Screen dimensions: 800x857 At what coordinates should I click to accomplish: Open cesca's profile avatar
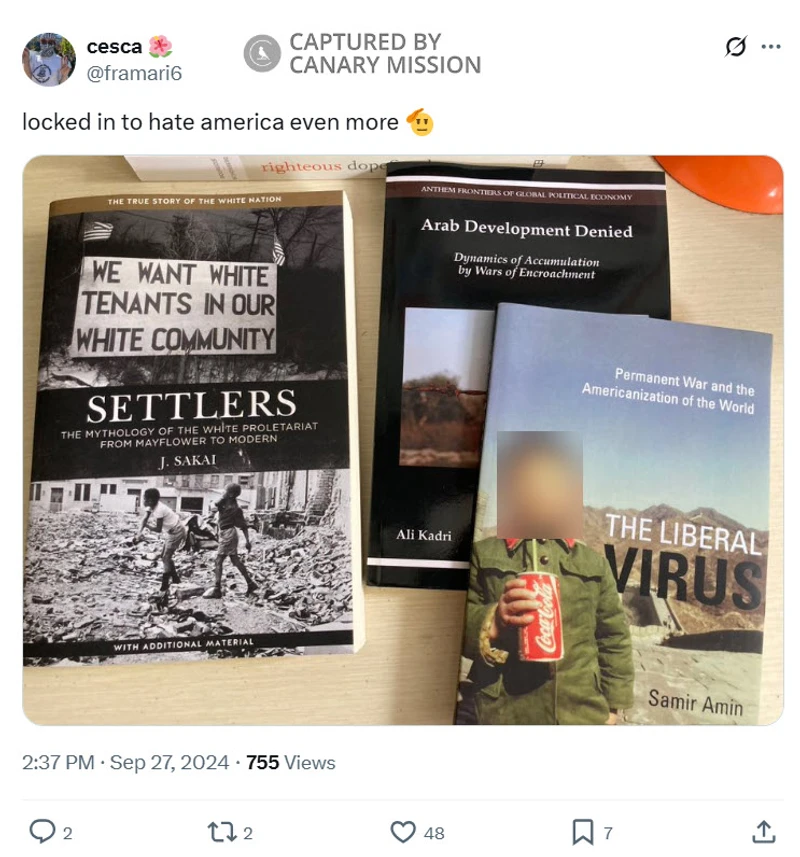[49, 59]
